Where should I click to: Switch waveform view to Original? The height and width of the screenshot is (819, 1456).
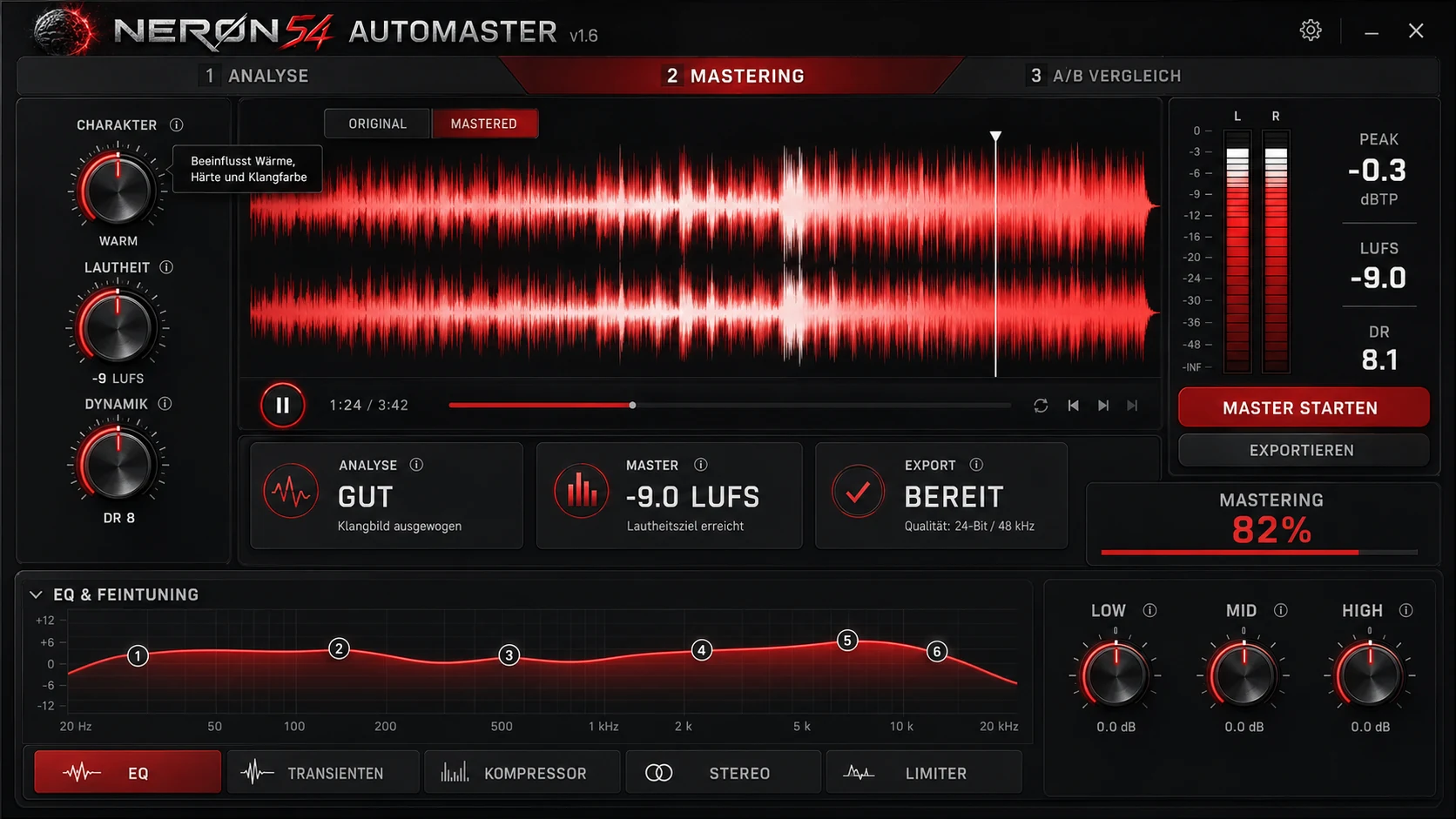[x=377, y=124]
